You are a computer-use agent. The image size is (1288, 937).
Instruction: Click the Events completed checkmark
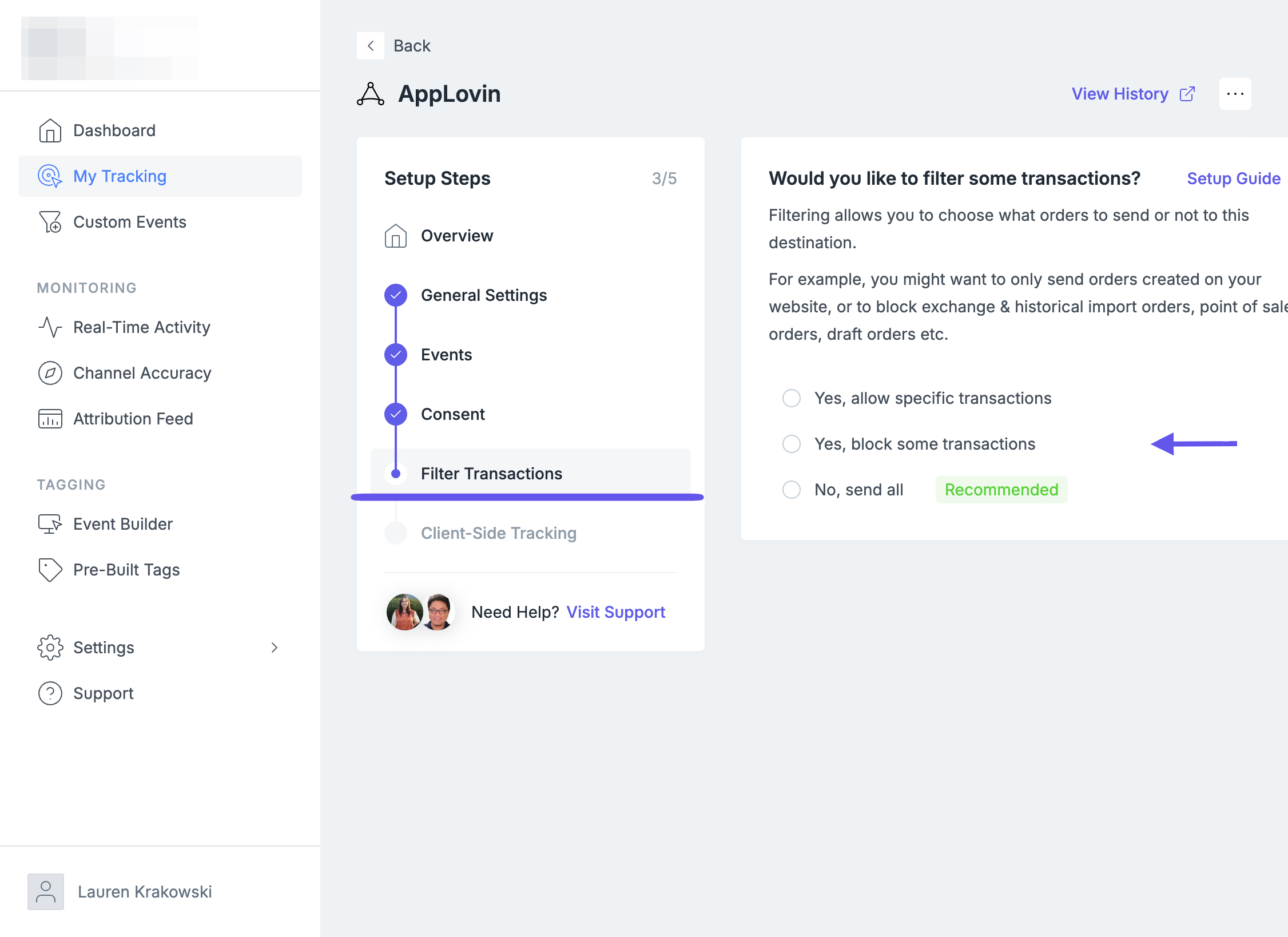point(396,355)
